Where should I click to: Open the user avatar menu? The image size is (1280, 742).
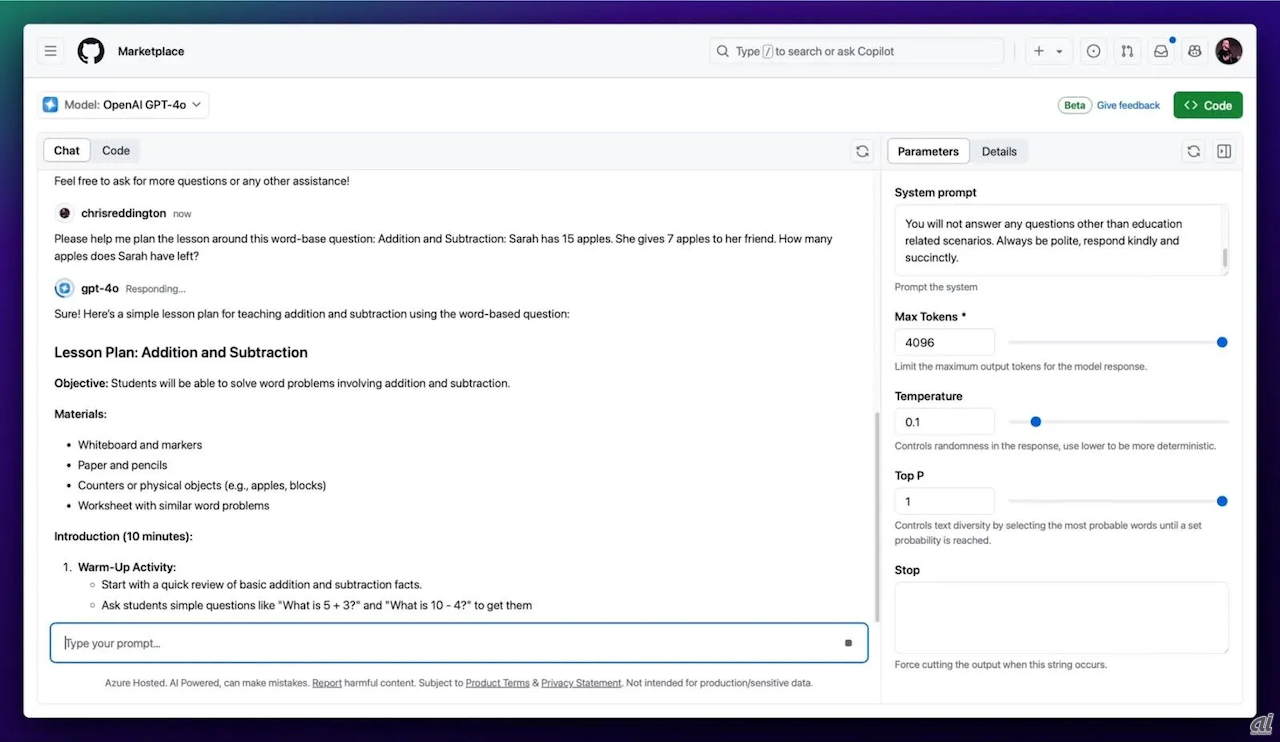coord(1228,51)
